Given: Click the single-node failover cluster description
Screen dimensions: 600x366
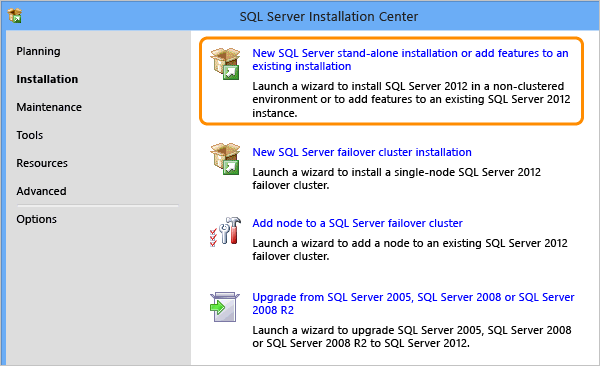Looking at the screenshot, I should pos(396,179).
